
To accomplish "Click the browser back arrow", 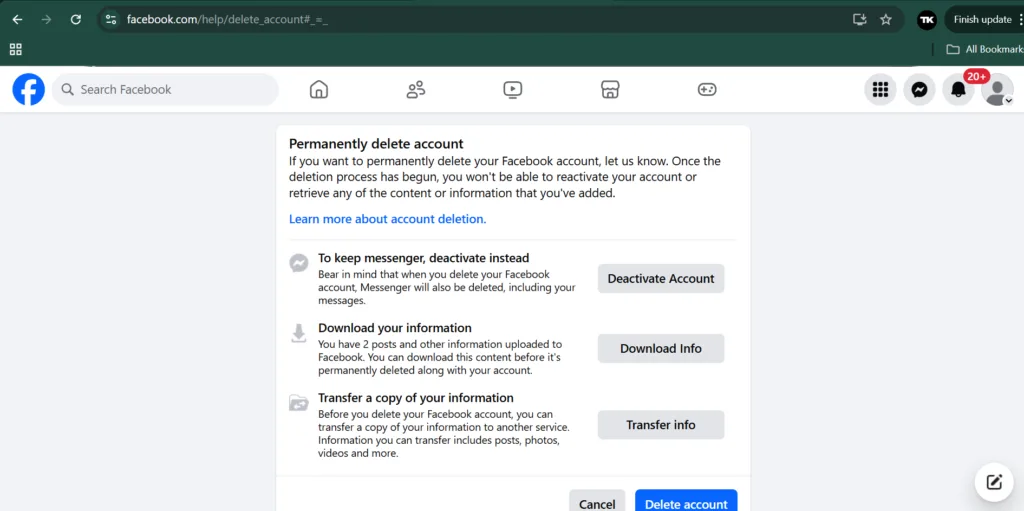I will pos(18,20).
